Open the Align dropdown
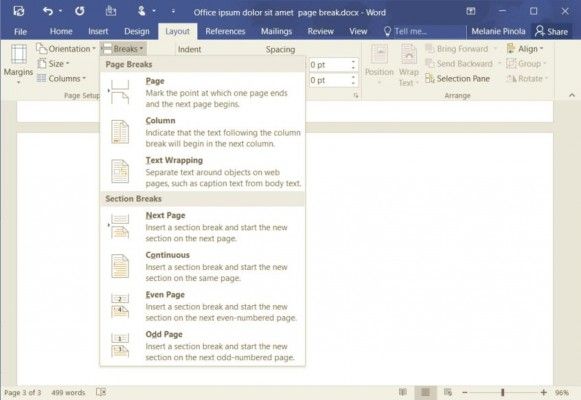 (525, 49)
